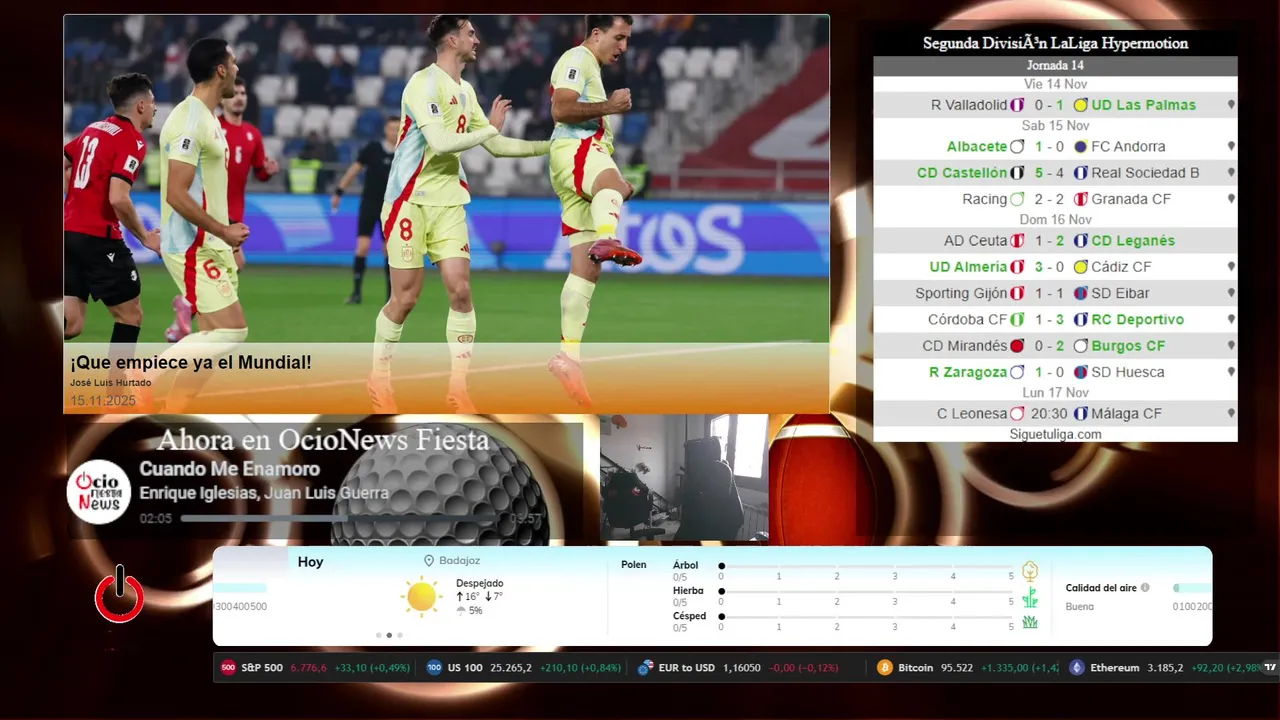
Task: Click the stadium pin on the Valladolid match row
Action: 1231,105
